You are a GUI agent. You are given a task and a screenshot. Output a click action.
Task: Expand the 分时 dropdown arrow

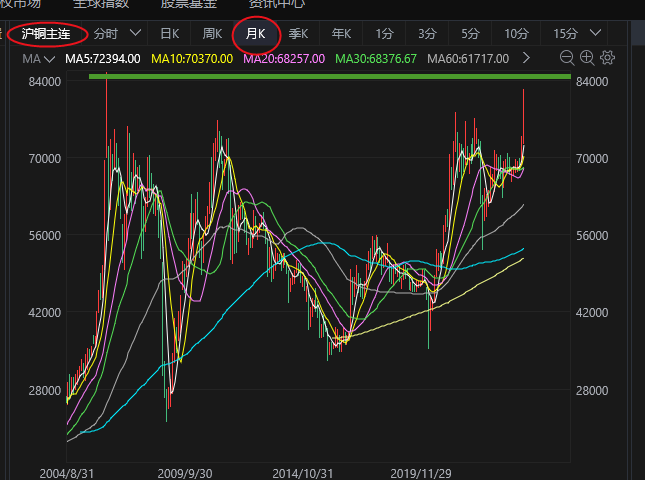coord(135,33)
